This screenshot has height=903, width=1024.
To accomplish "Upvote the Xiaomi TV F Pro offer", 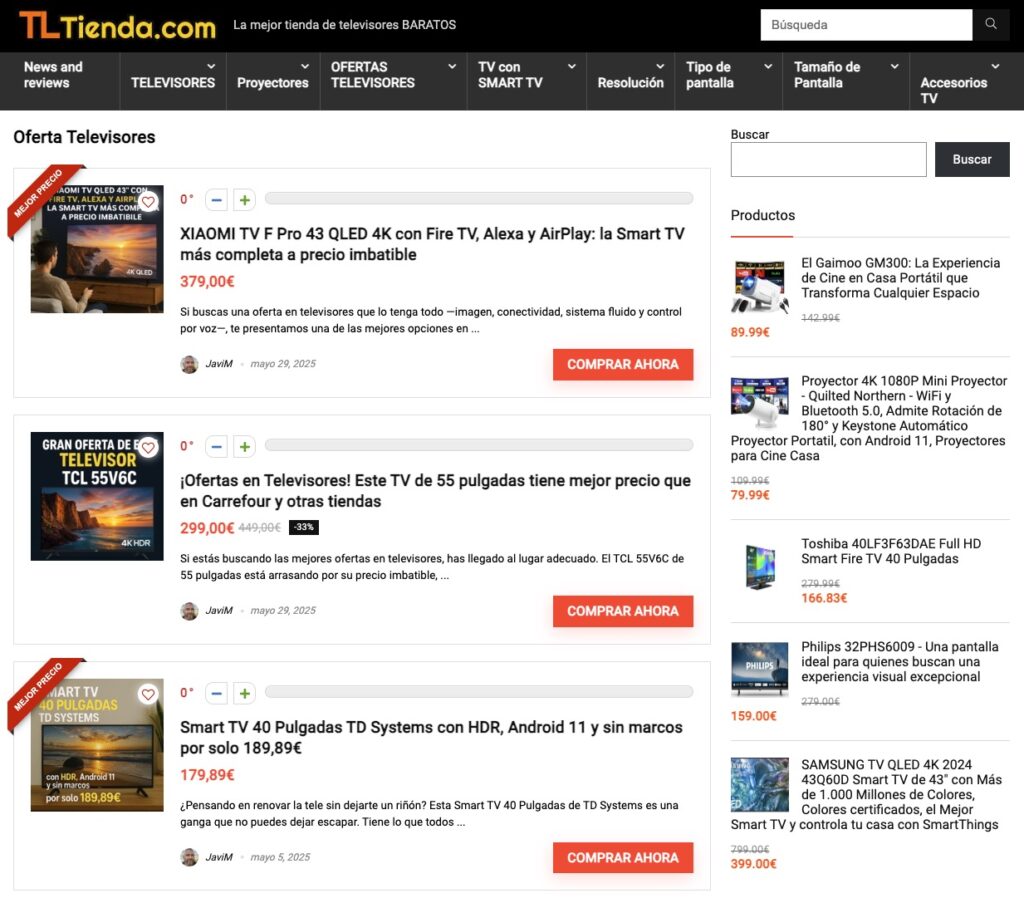I will (244, 200).
